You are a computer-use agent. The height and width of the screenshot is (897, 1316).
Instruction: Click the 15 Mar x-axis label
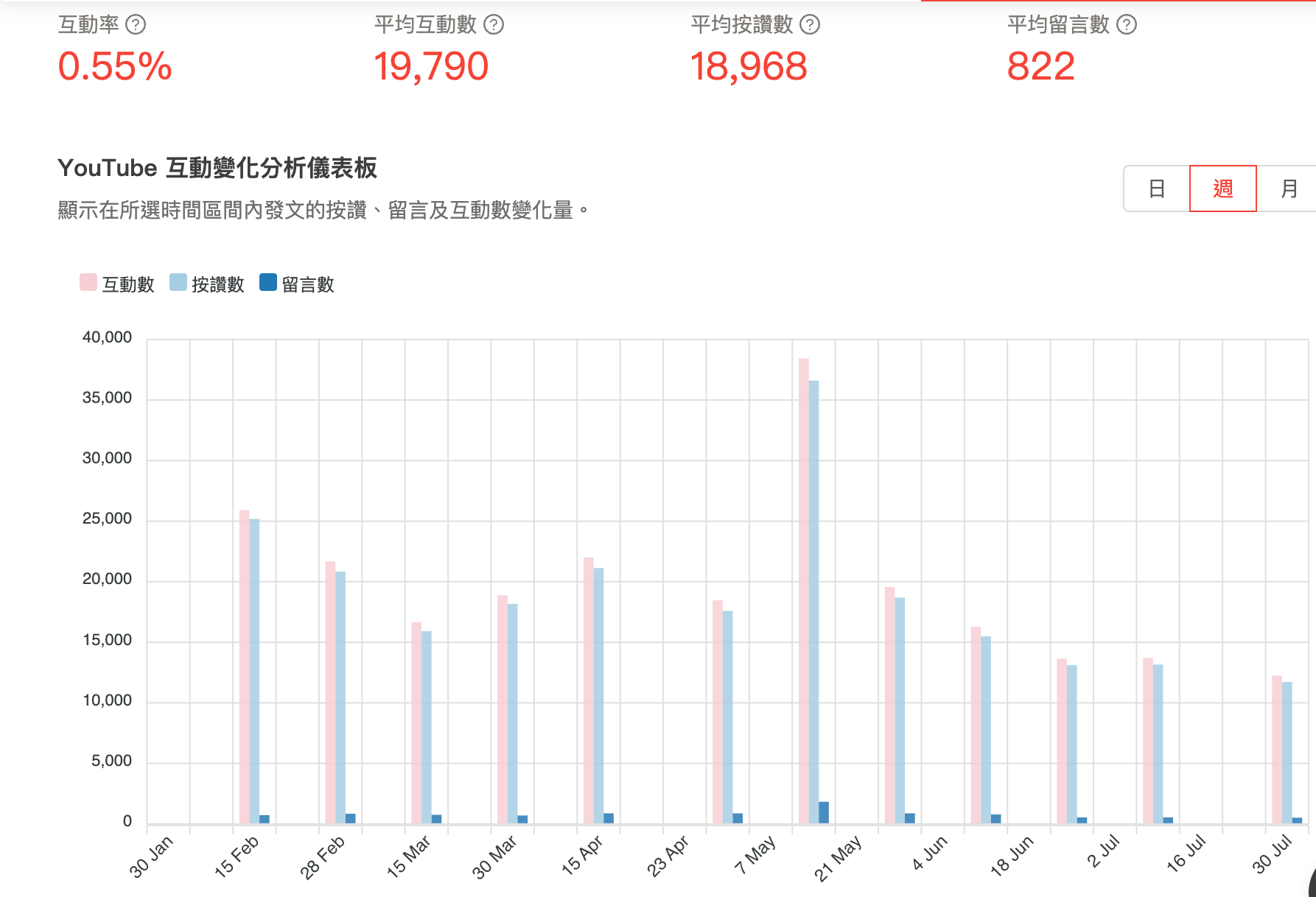[x=408, y=856]
